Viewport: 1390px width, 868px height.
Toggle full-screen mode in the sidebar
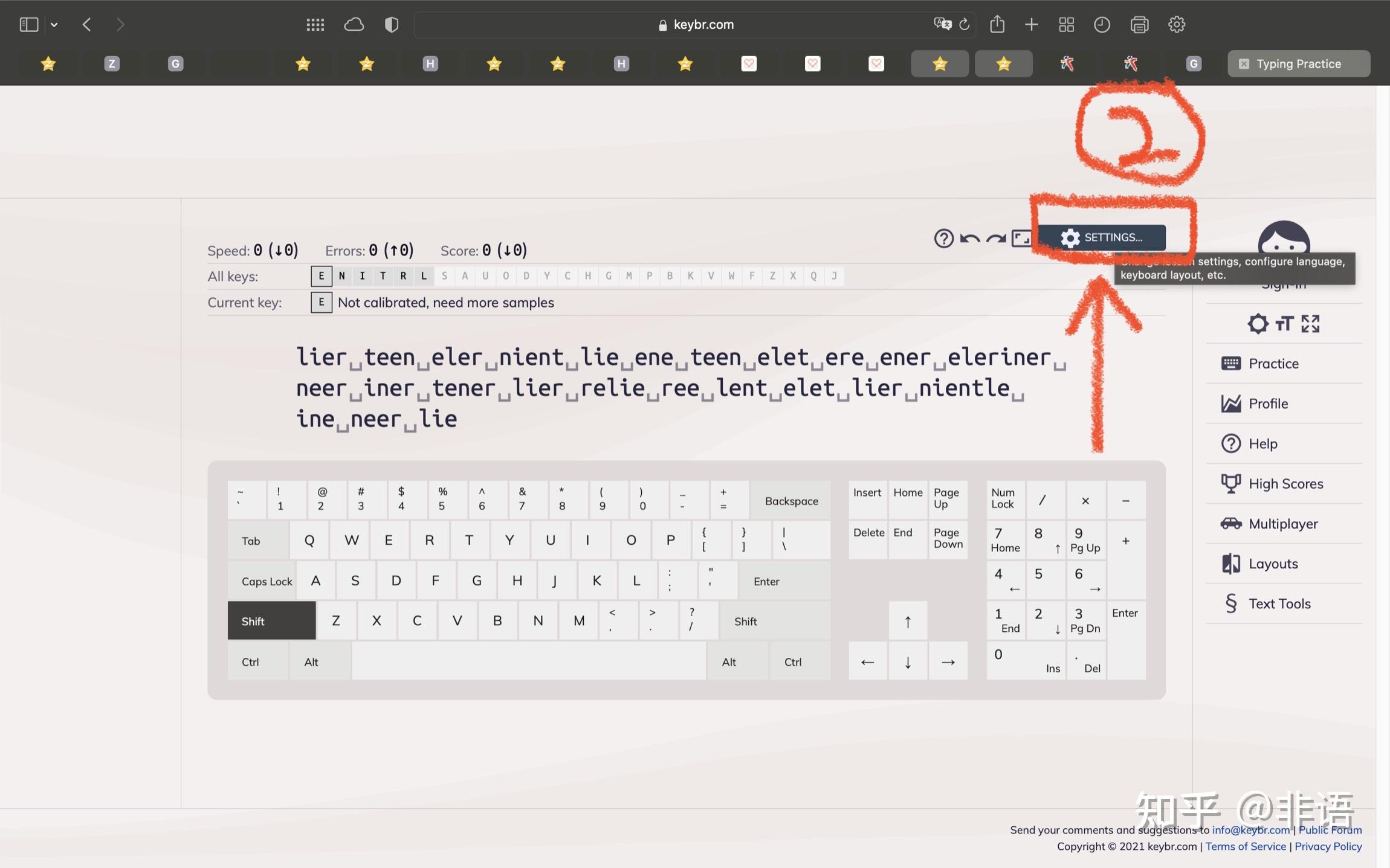(1310, 324)
